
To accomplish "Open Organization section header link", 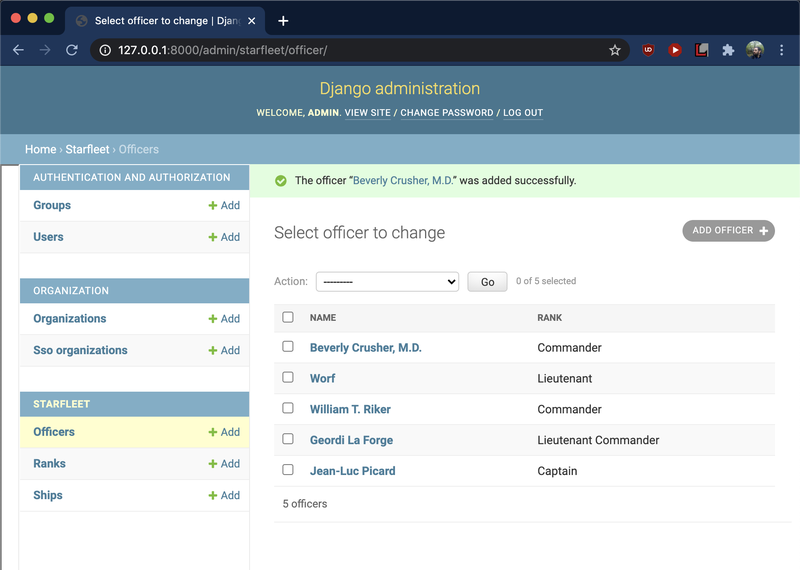I will [71, 291].
